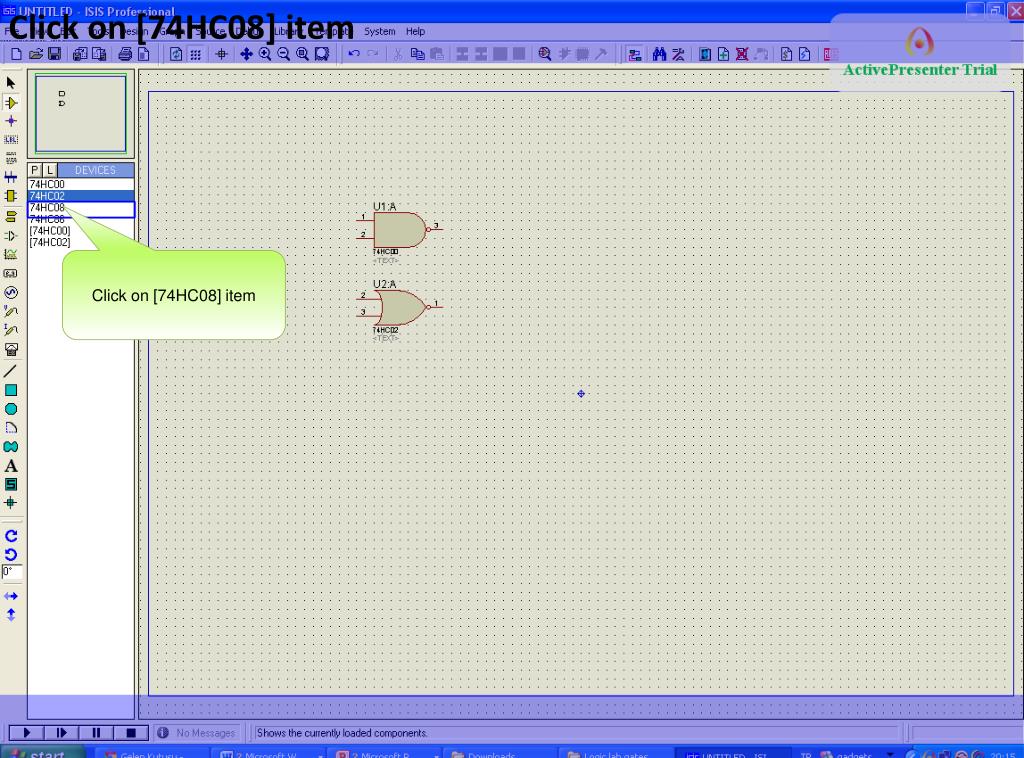Select the Tape Recorder tool
This screenshot has width=1024, height=758.
(10, 274)
